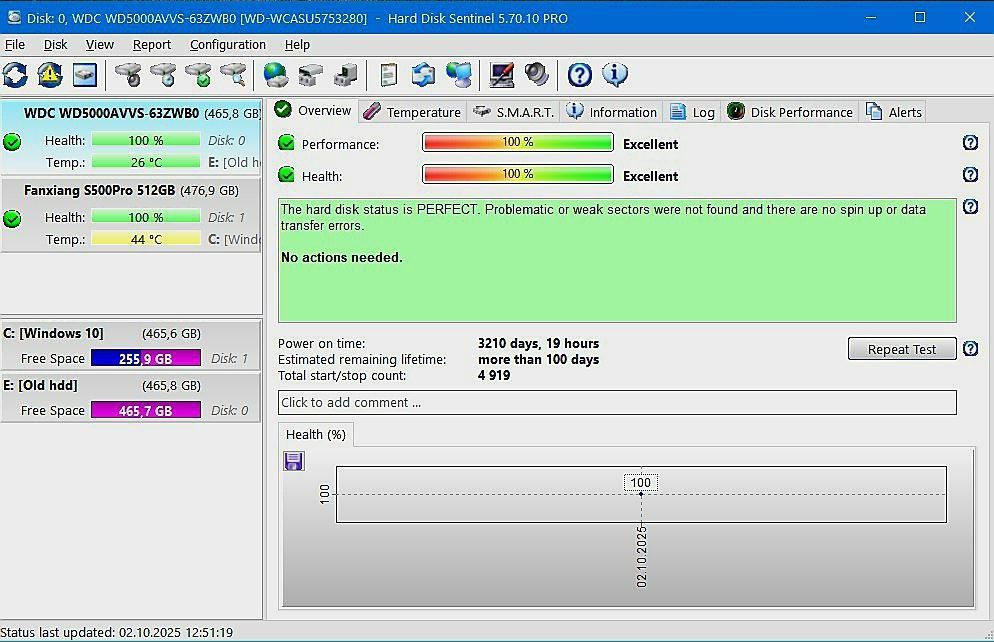The height and width of the screenshot is (642, 994).
Task: Switch to the Alerts tab
Action: (893, 112)
